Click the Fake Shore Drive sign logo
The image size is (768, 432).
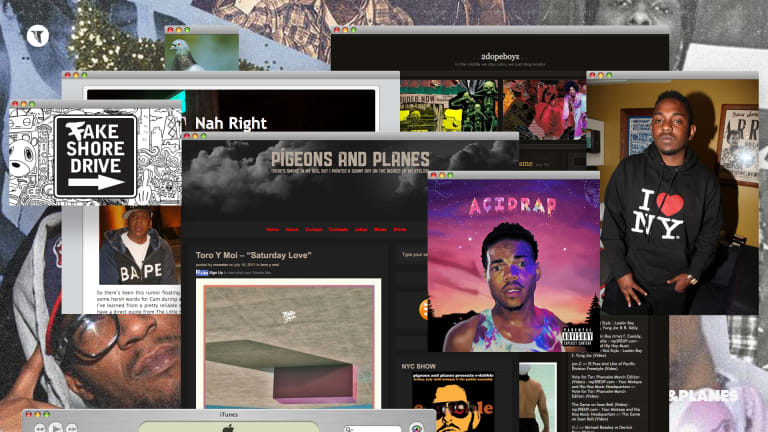[x=96, y=157]
